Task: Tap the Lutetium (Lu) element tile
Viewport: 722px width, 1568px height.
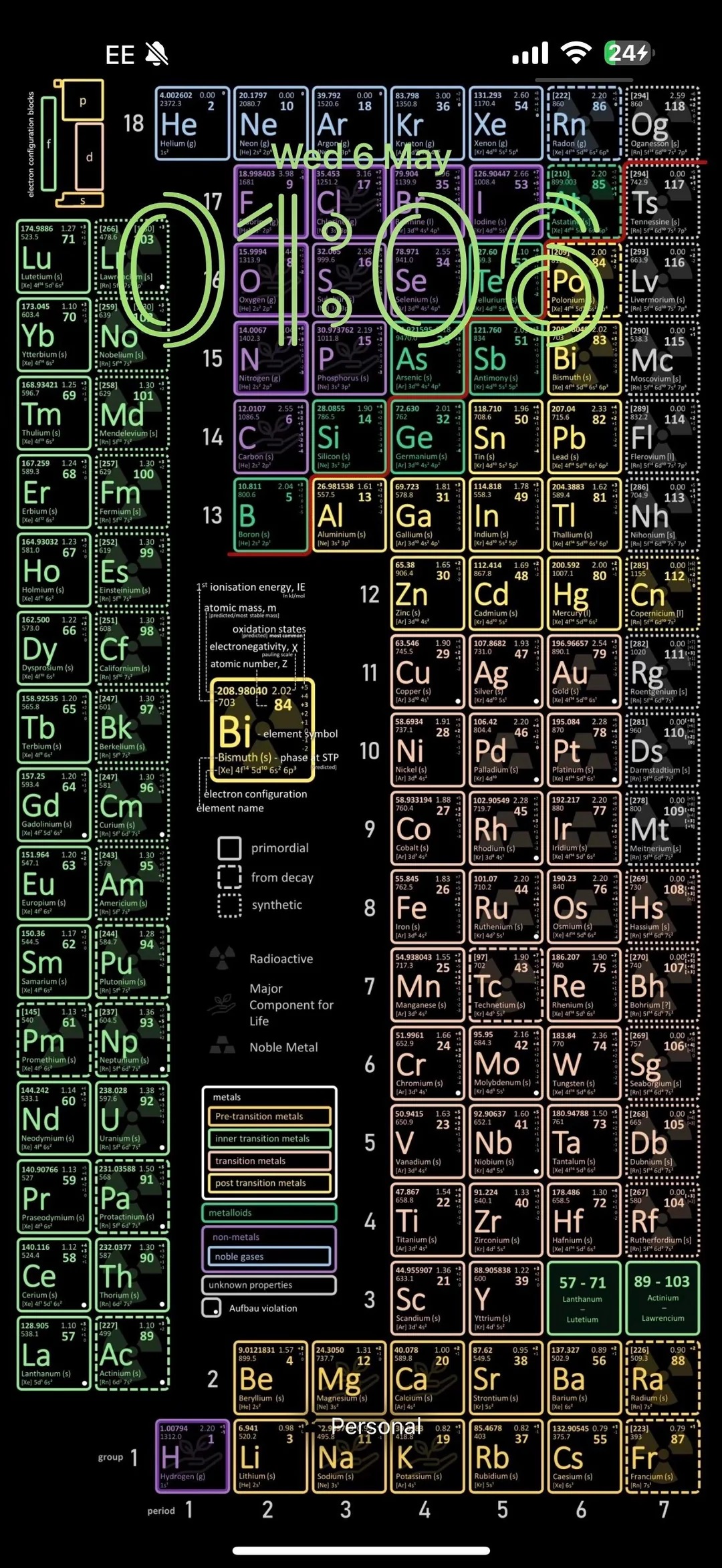Action: tap(53, 257)
